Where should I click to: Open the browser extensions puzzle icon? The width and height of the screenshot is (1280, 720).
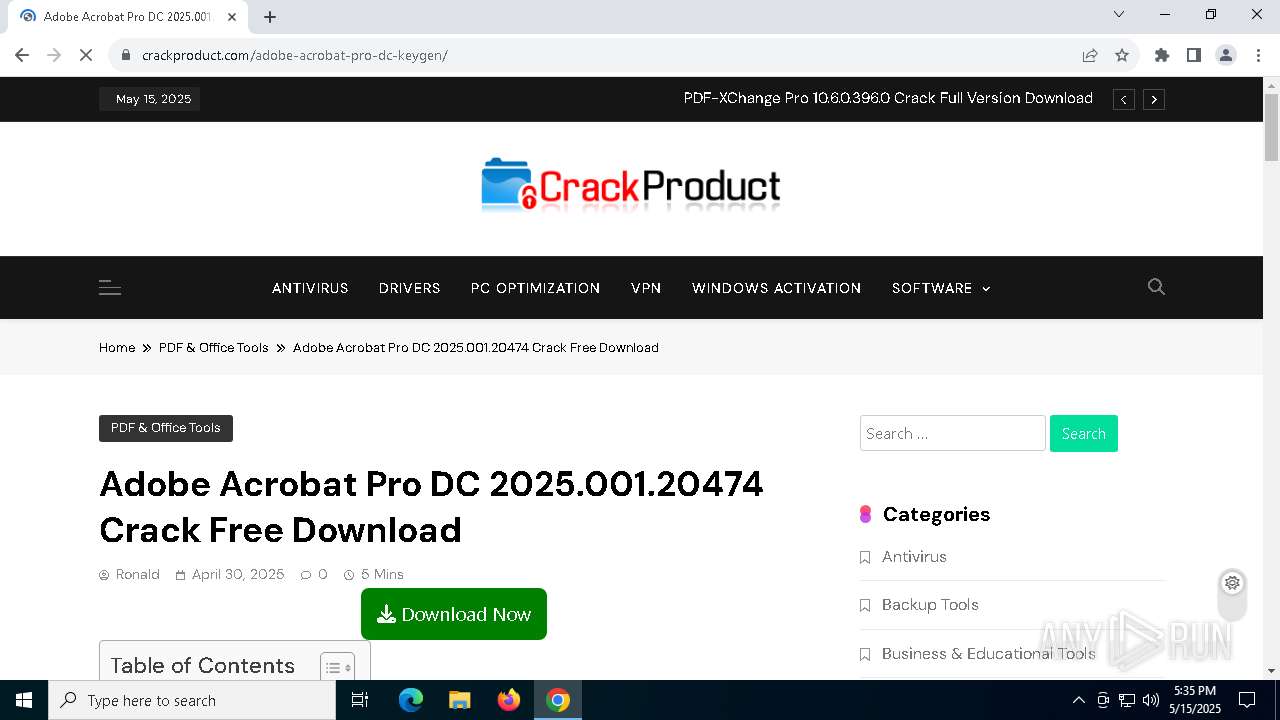[1162, 55]
